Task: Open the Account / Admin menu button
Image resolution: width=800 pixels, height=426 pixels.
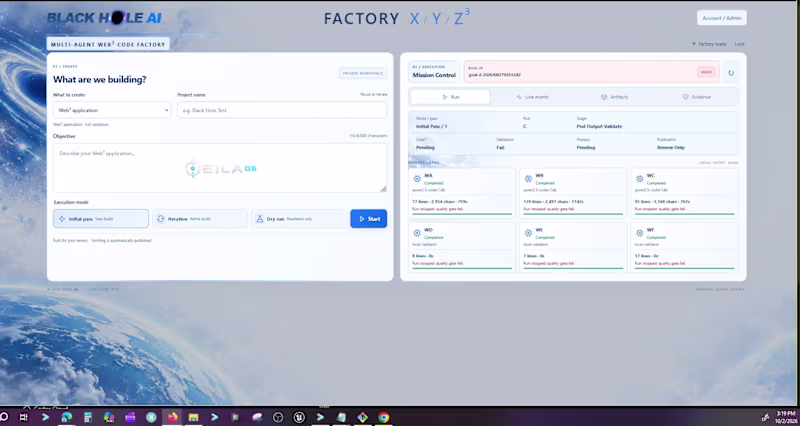Action: click(x=721, y=18)
